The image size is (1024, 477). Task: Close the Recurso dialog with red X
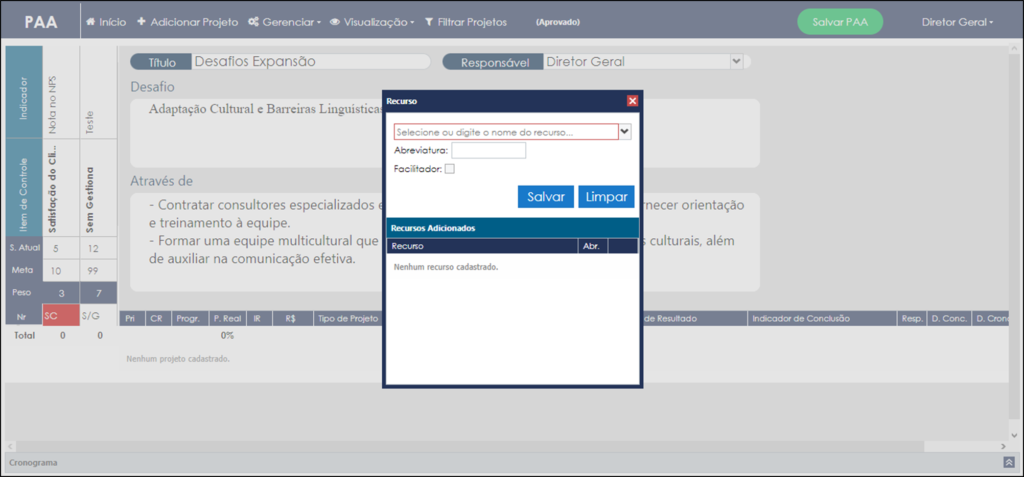coord(632,101)
